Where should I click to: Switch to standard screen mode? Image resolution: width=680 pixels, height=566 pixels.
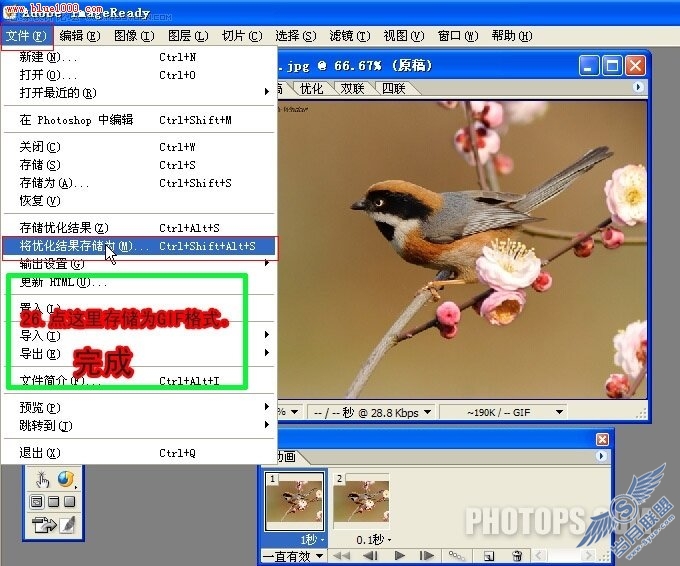click(x=37, y=502)
